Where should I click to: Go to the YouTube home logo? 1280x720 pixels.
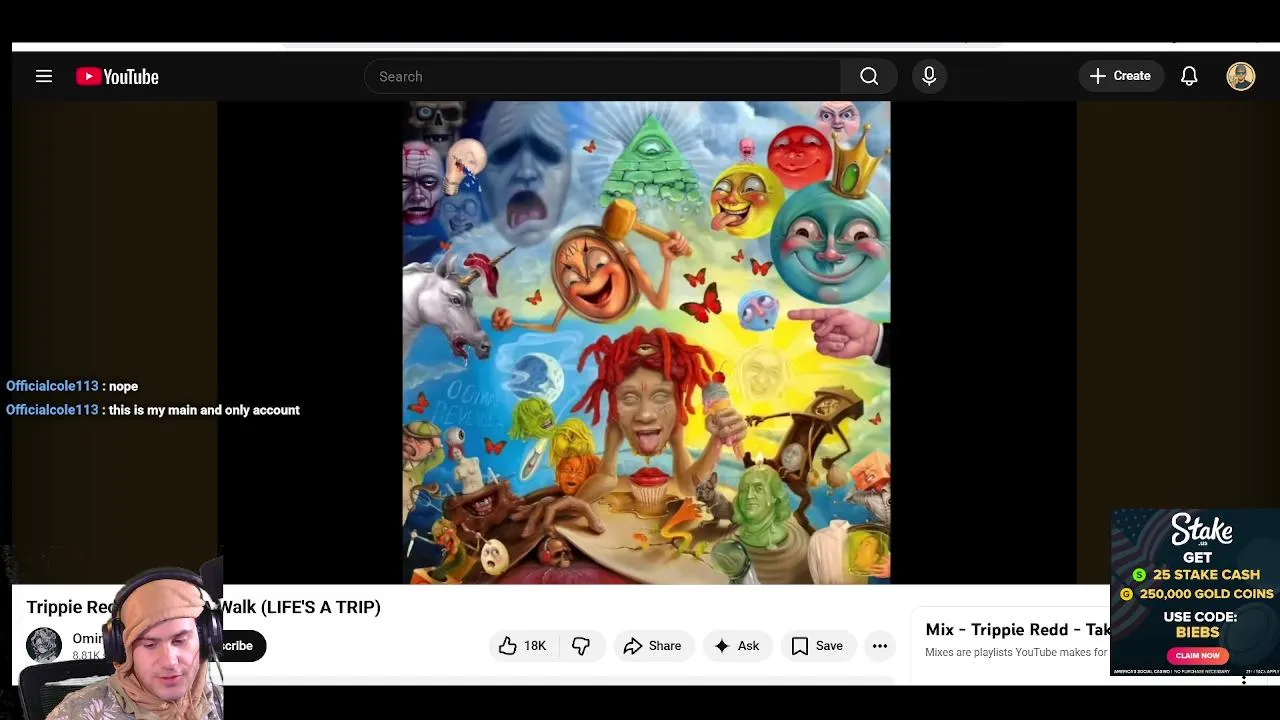pos(117,77)
